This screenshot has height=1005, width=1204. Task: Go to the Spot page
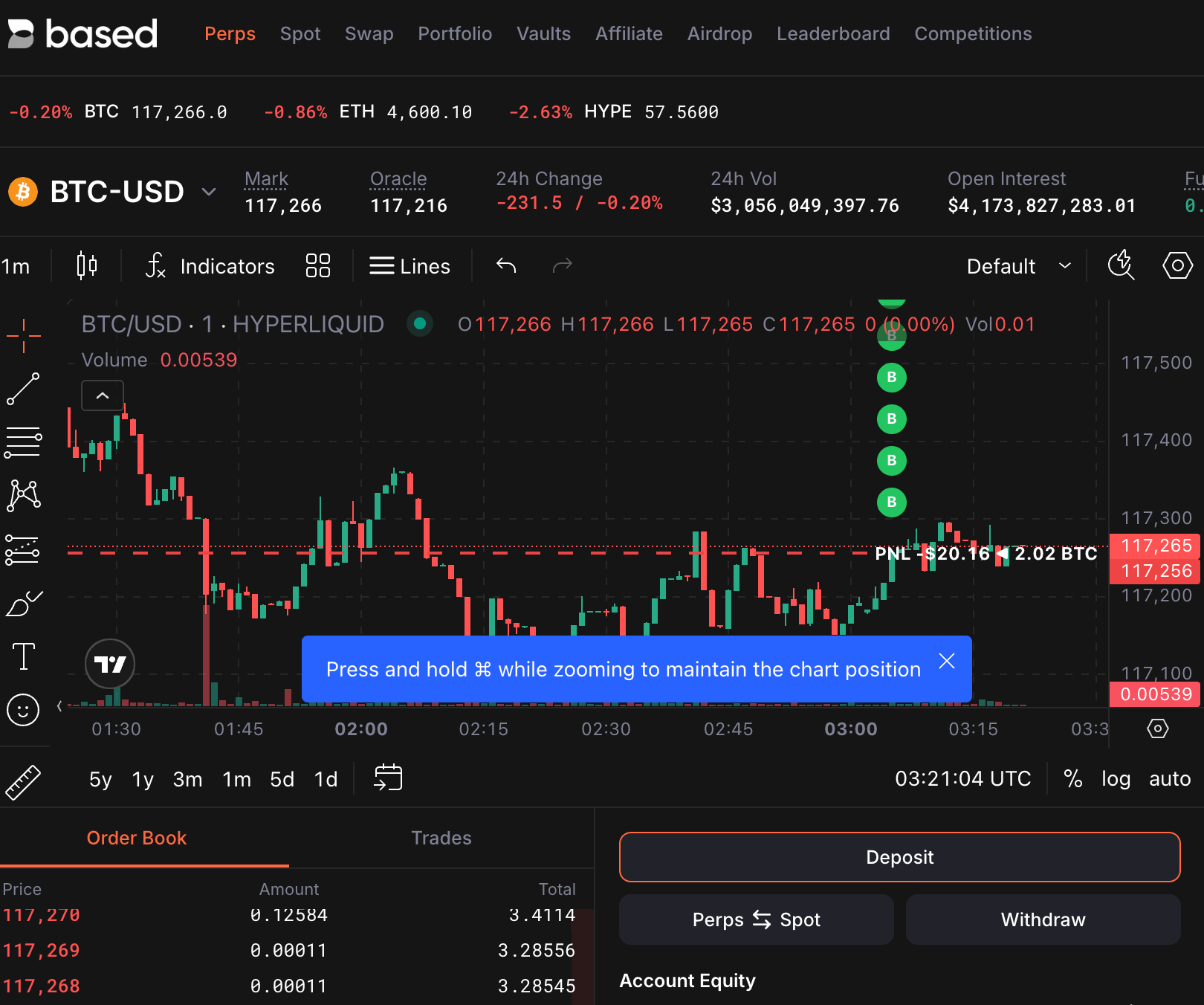click(300, 33)
